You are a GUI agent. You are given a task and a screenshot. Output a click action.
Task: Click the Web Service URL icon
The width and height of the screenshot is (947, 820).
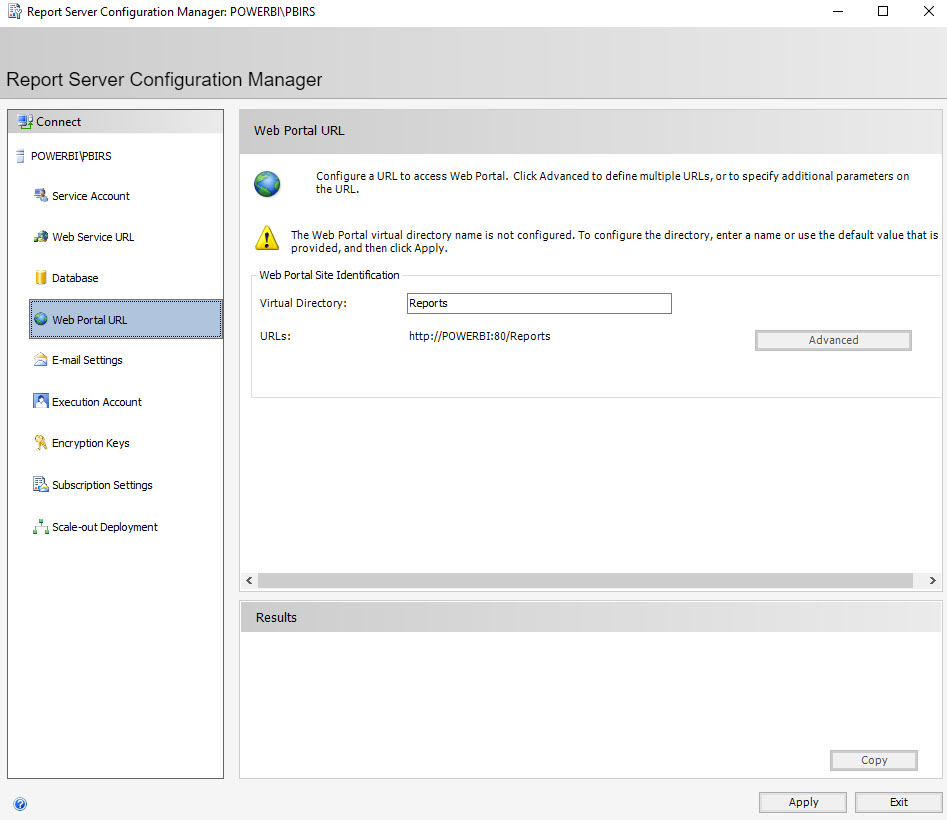40,237
